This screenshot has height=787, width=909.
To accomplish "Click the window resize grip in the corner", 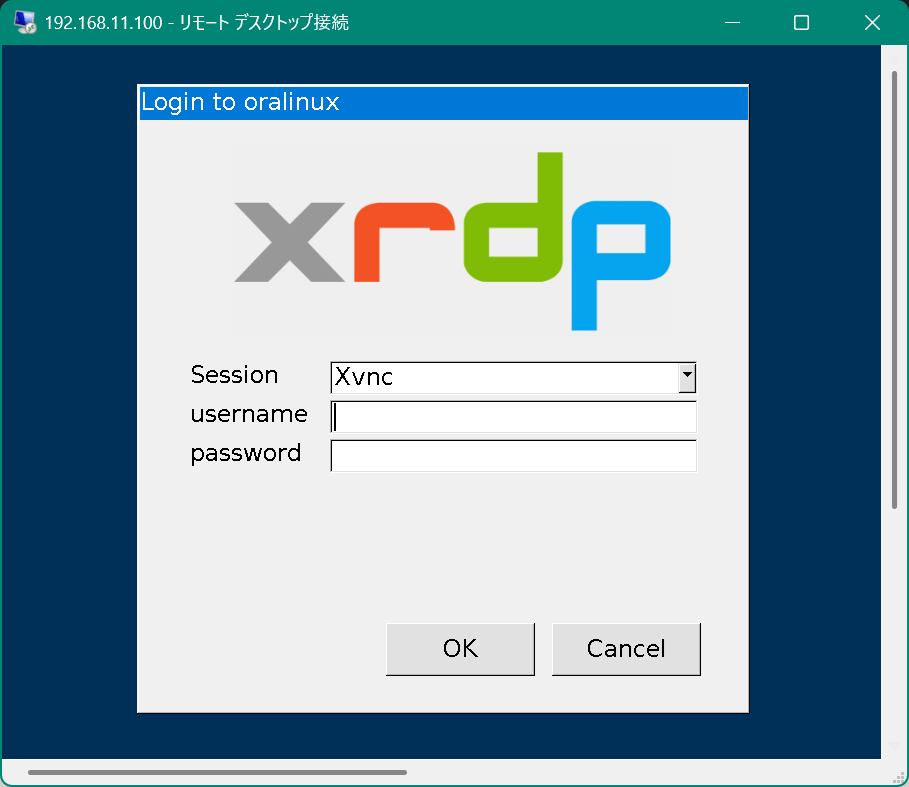I will (899, 777).
